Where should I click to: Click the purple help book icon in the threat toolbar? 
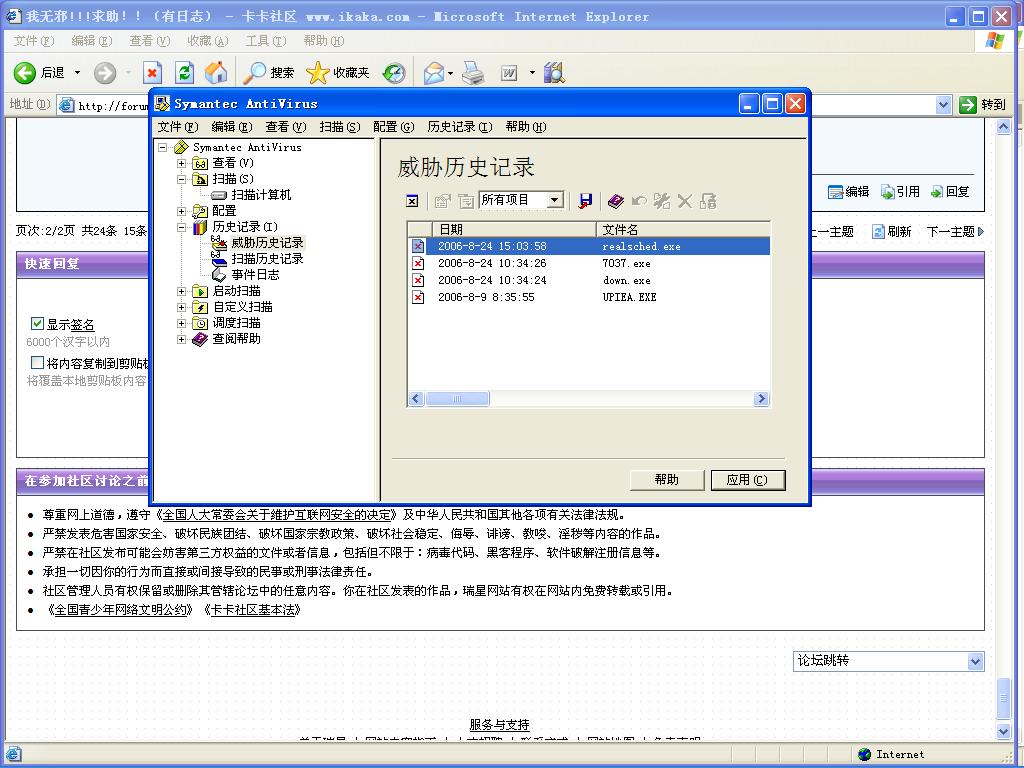click(x=615, y=201)
